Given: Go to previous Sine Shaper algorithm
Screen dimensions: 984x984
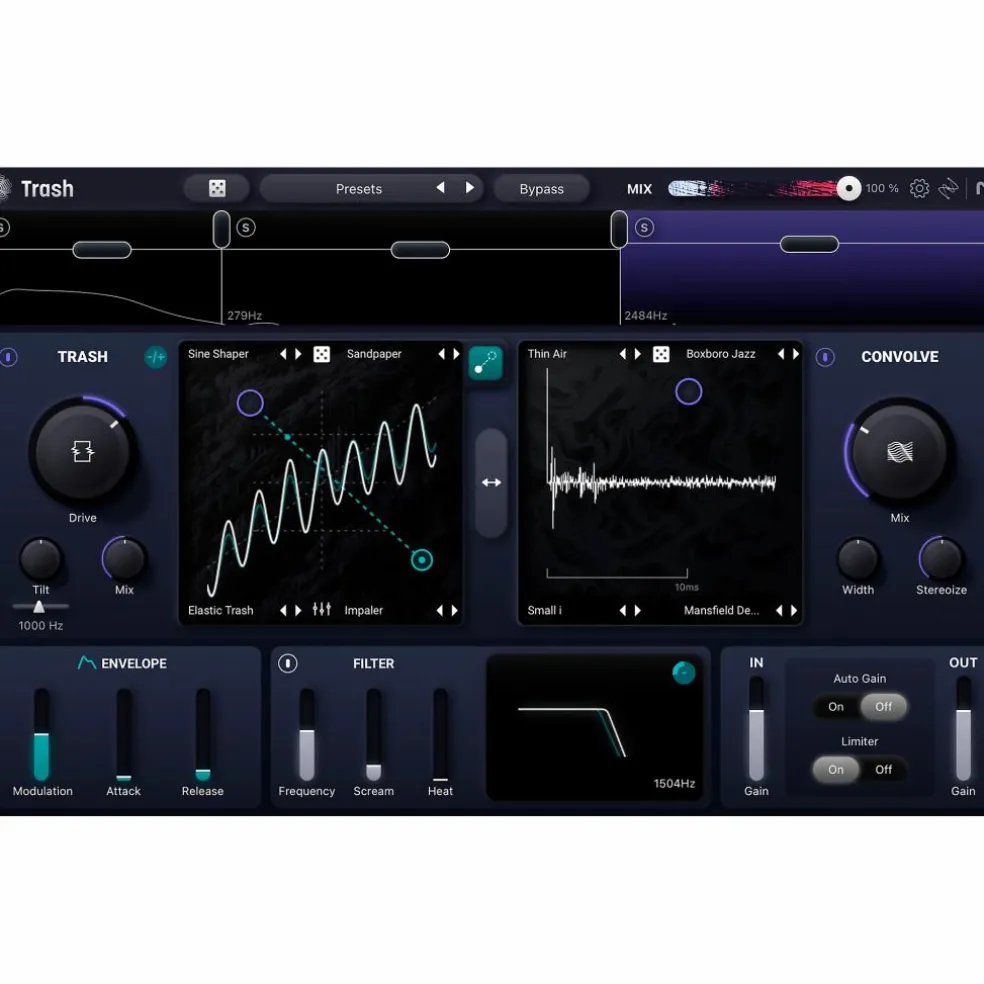Looking at the screenshot, I should [x=283, y=354].
